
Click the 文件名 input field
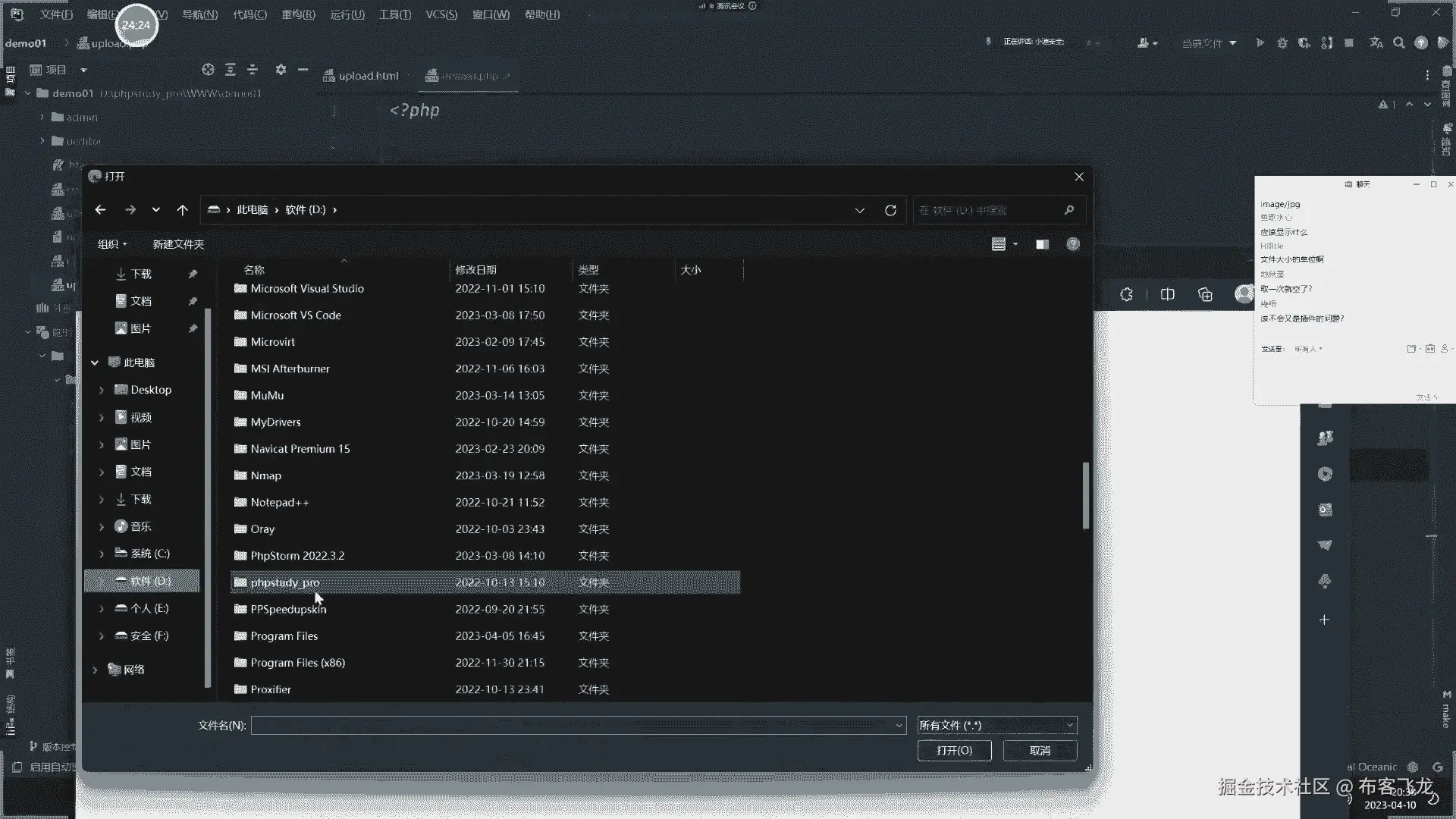pos(573,726)
